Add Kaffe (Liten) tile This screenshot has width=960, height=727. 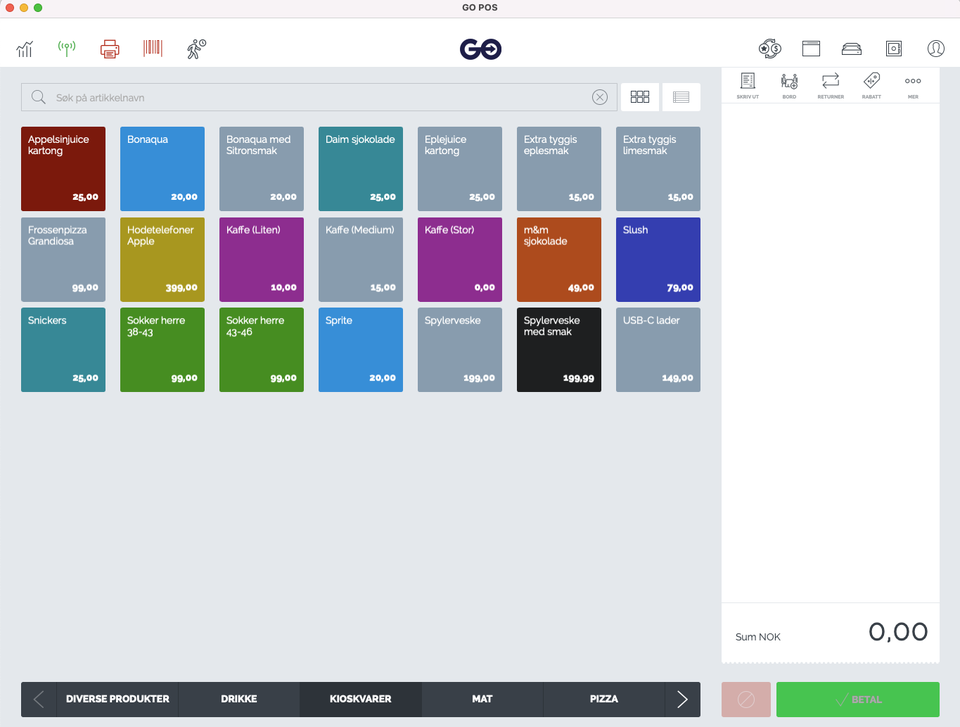pyautogui.click(x=261, y=259)
